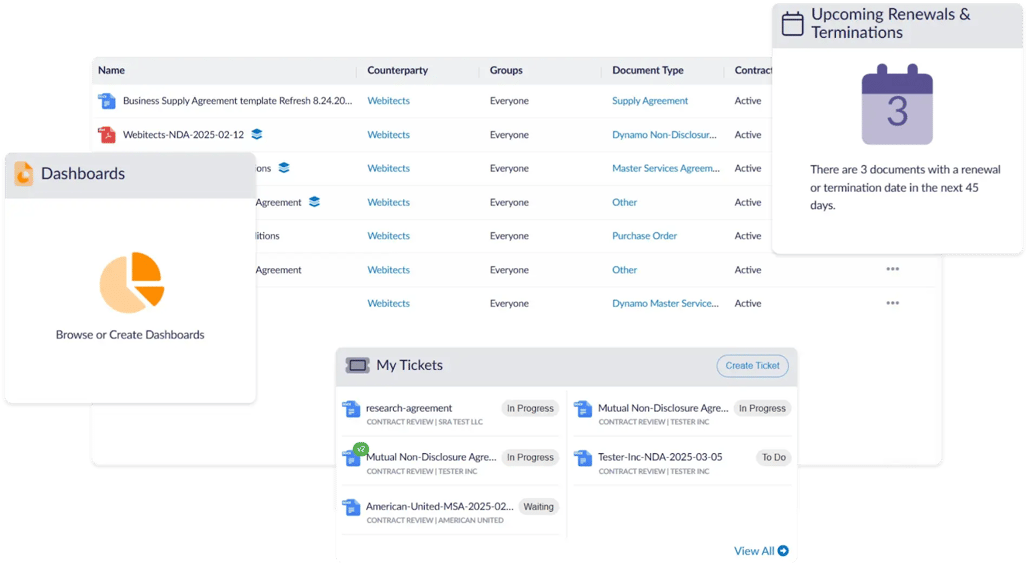Viewport: 1028px width, 563px height.
Task: Click the My Tickets header icon
Action: [357, 366]
